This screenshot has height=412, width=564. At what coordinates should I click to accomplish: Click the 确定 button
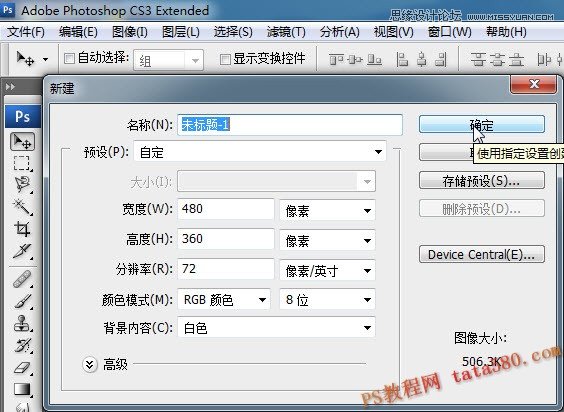[x=482, y=124]
